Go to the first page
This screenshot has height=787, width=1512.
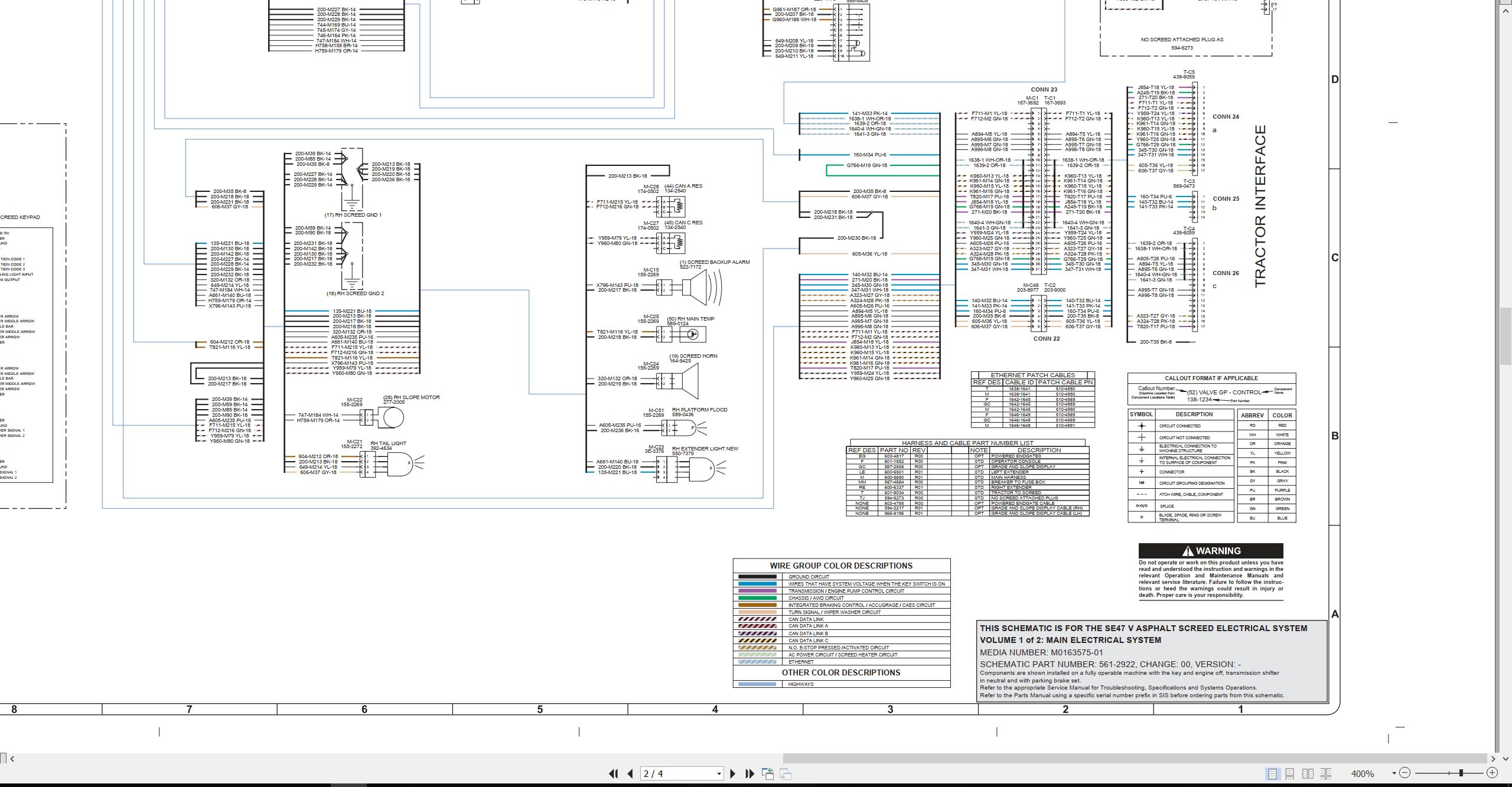tap(614, 773)
